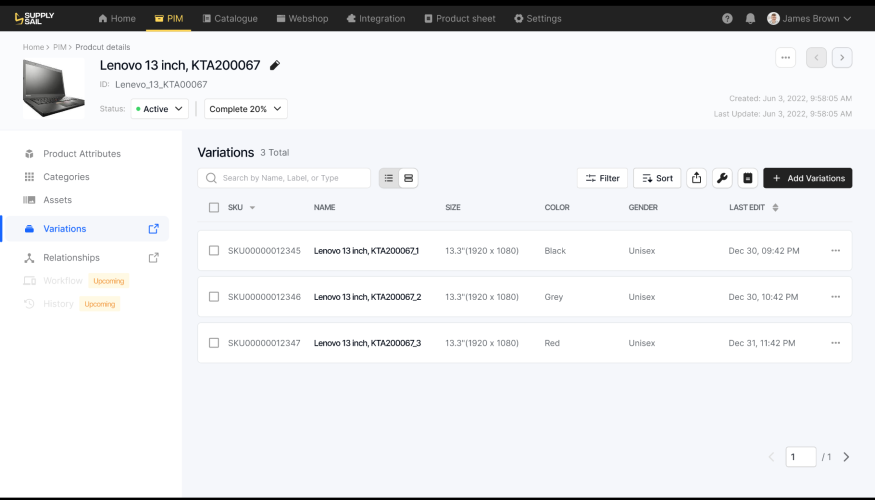Click the GENDER column header
This screenshot has width=875, height=500.
[643, 208]
